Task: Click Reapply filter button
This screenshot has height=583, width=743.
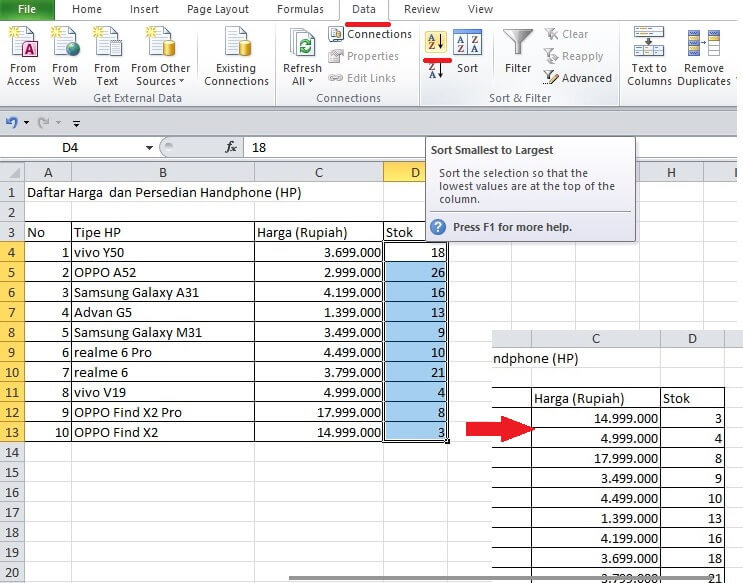Action: coord(573,56)
